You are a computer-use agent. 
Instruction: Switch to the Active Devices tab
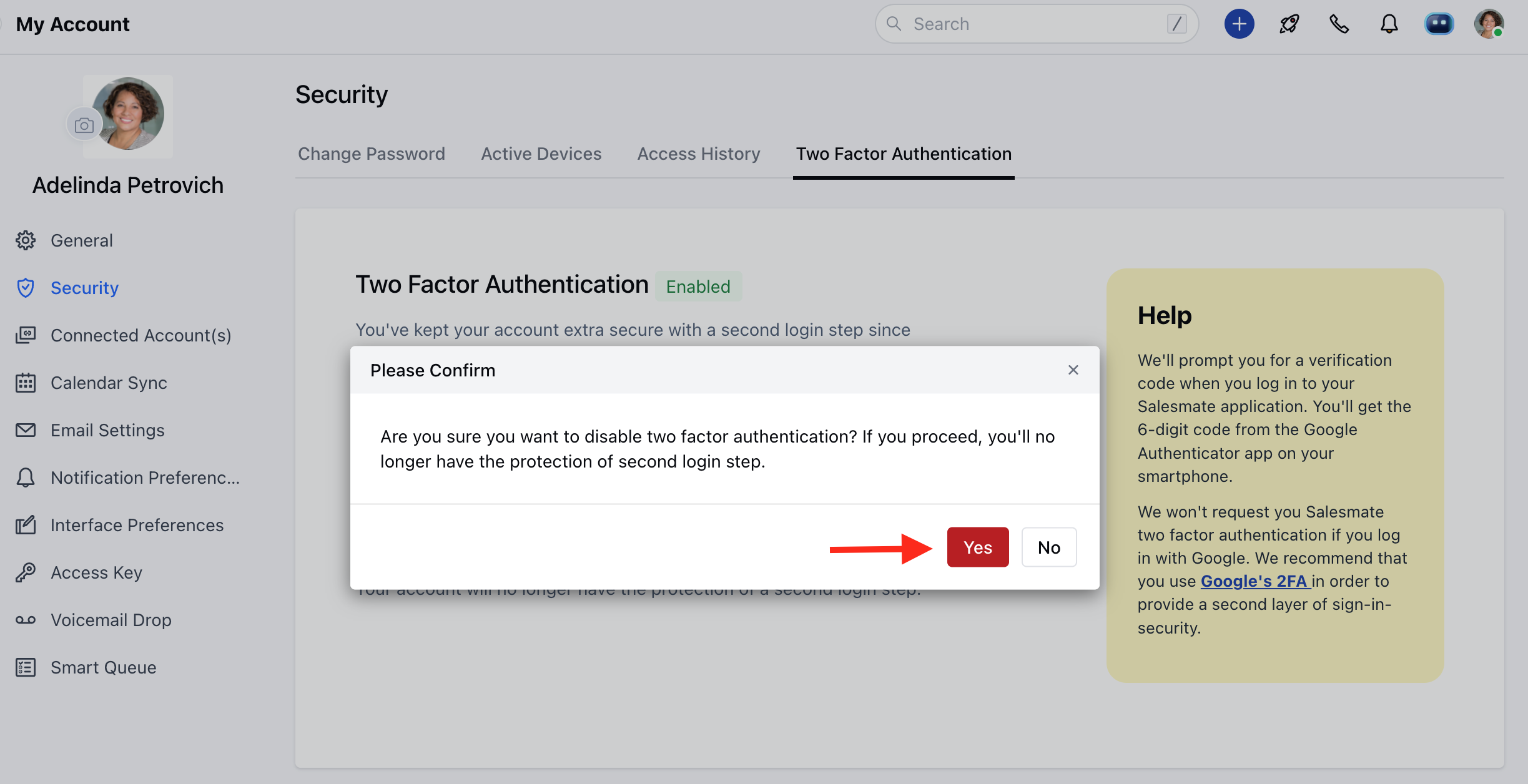(541, 154)
